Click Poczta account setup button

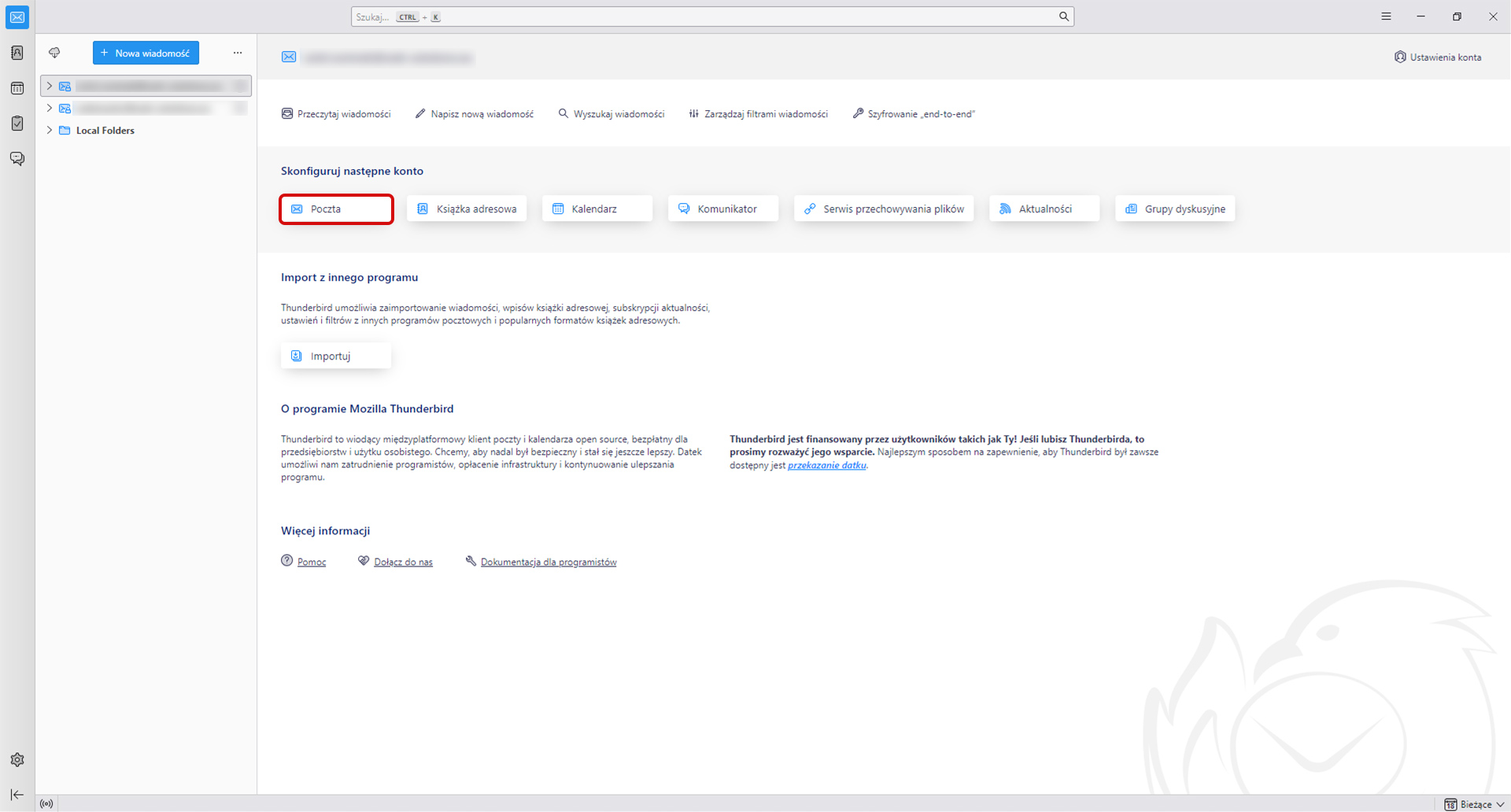click(336, 209)
